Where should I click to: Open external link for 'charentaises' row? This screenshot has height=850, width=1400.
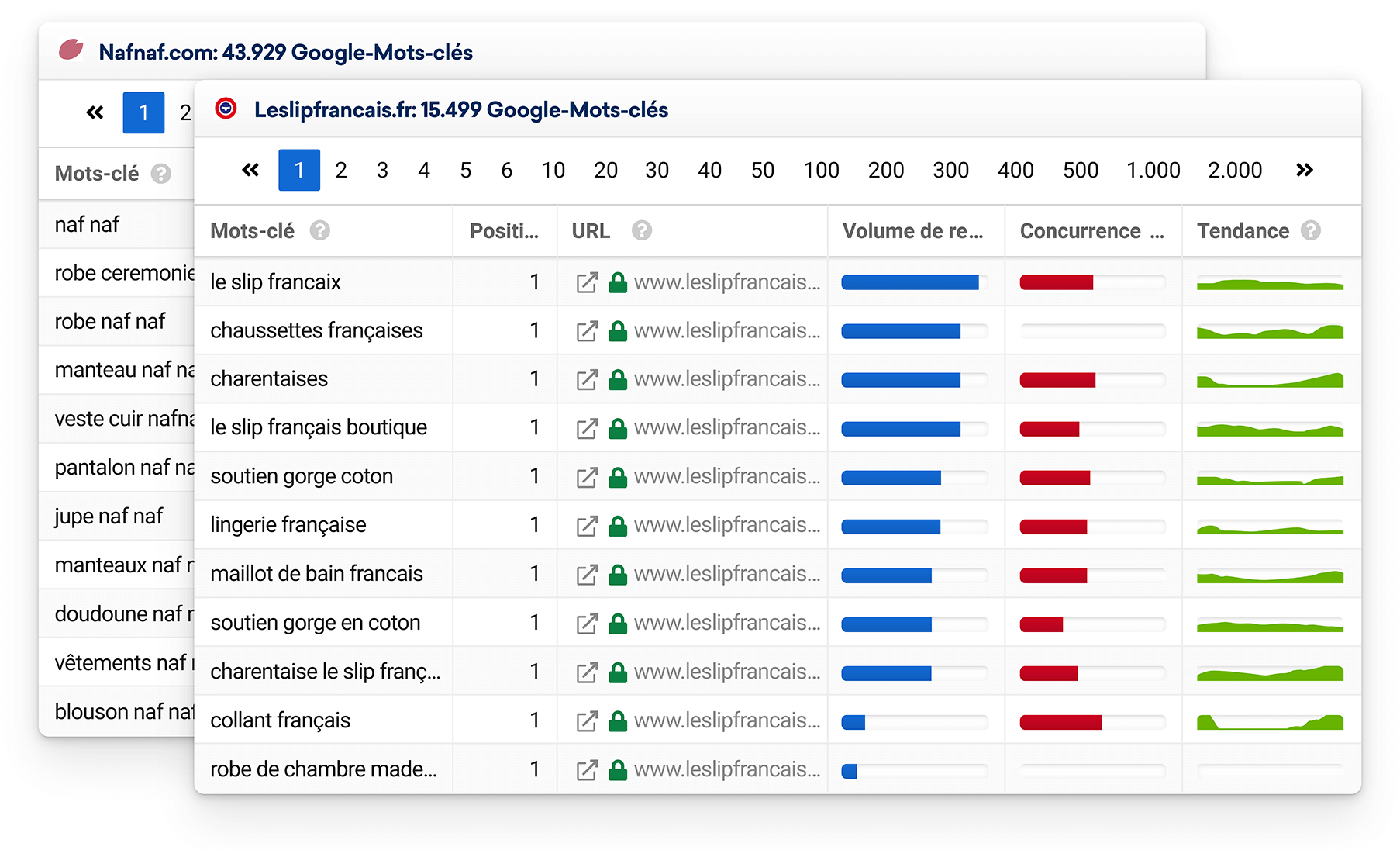coord(587,379)
